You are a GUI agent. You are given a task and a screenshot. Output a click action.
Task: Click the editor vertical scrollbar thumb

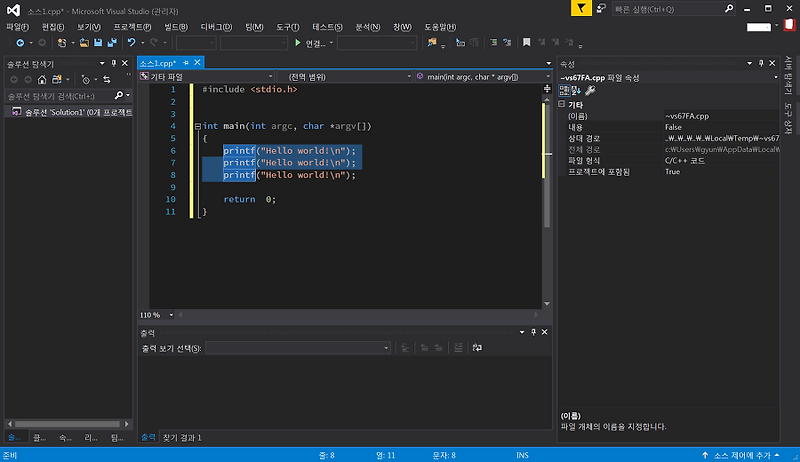pyautogui.click(x=547, y=166)
